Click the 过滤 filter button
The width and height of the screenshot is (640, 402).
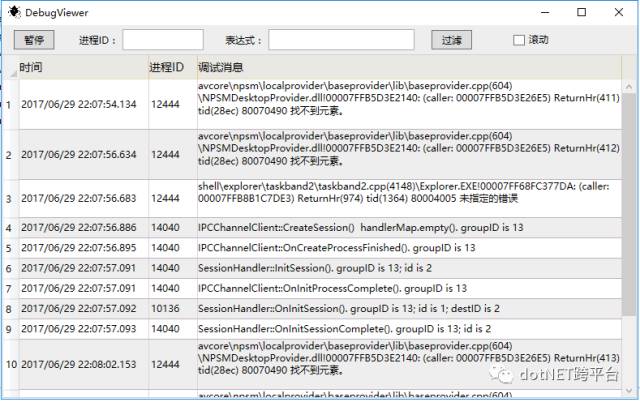pyautogui.click(x=451, y=40)
